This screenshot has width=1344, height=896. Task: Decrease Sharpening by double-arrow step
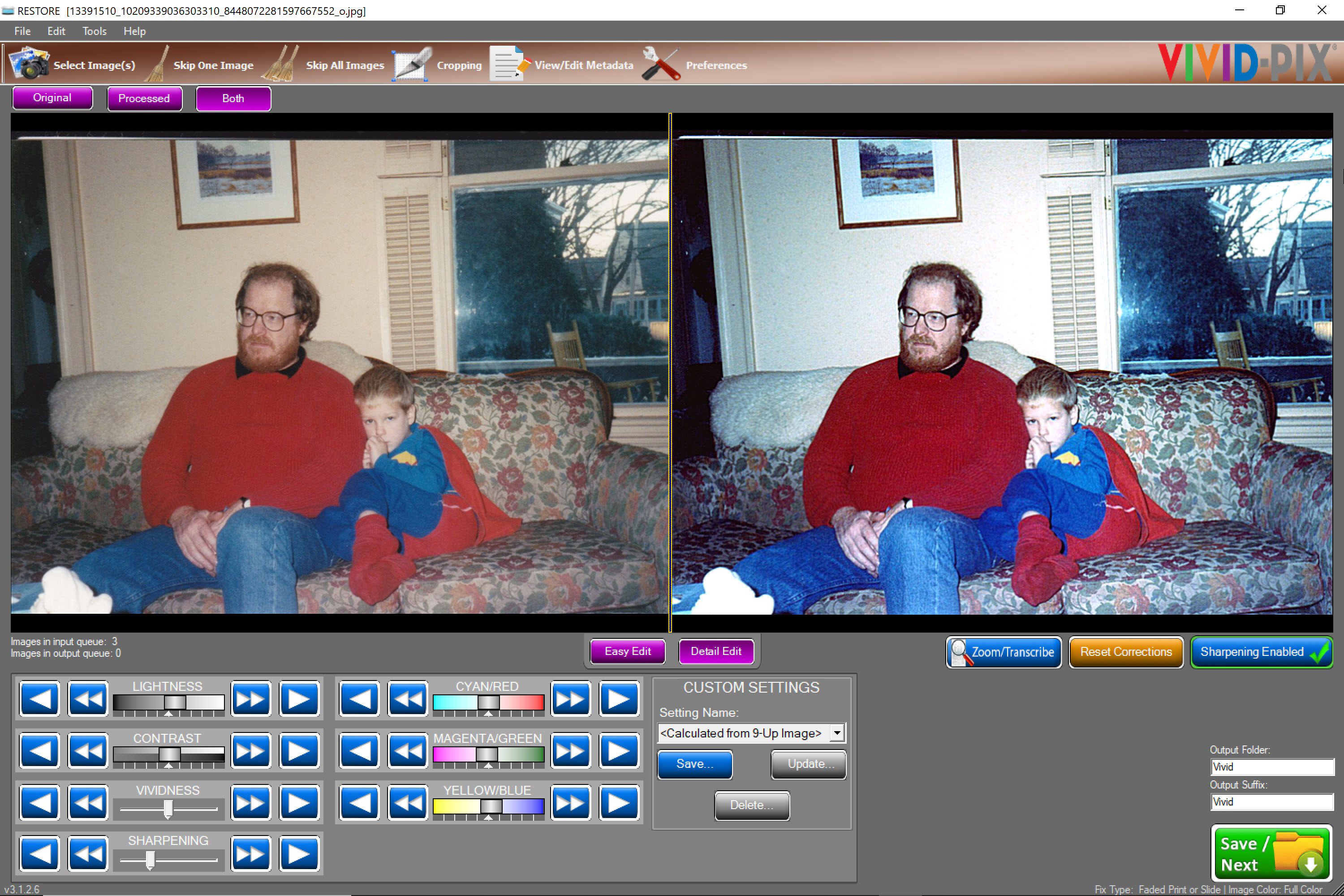[88, 854]
